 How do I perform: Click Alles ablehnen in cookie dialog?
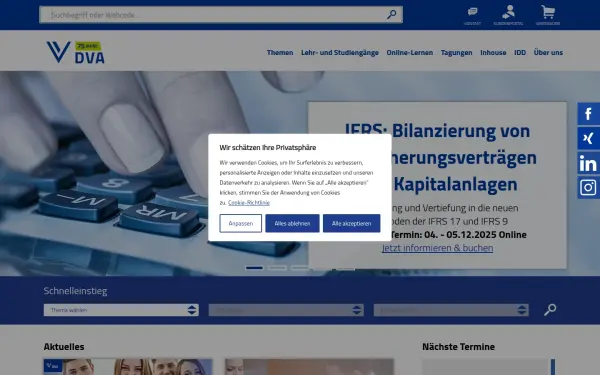pos(292,223)
